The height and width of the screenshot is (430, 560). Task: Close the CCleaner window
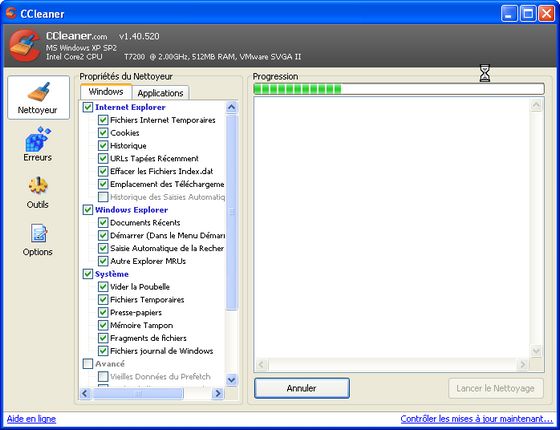tap(546, 14)
